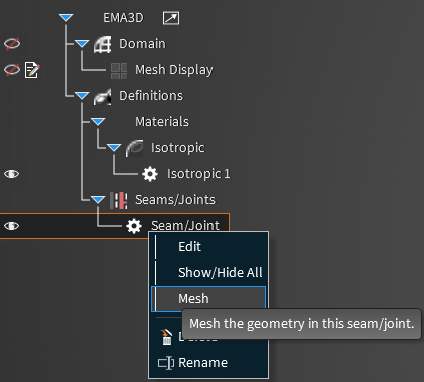The width and height of the screenshot is (424, 382).
Task: Click the Seams/Joints striped icon
Action: tap(119, 200)
